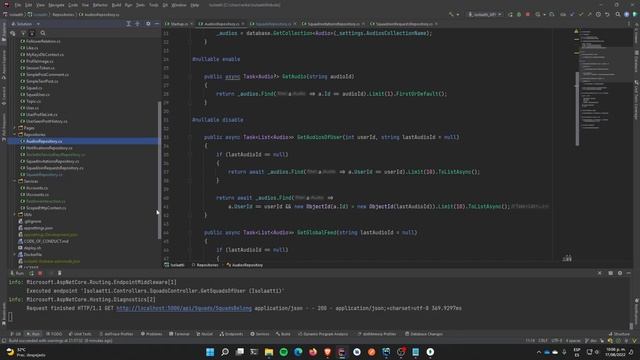The image size is (640, 360).
Task: Switch to the Startup.cs editor tab
Action: point(178,24)
